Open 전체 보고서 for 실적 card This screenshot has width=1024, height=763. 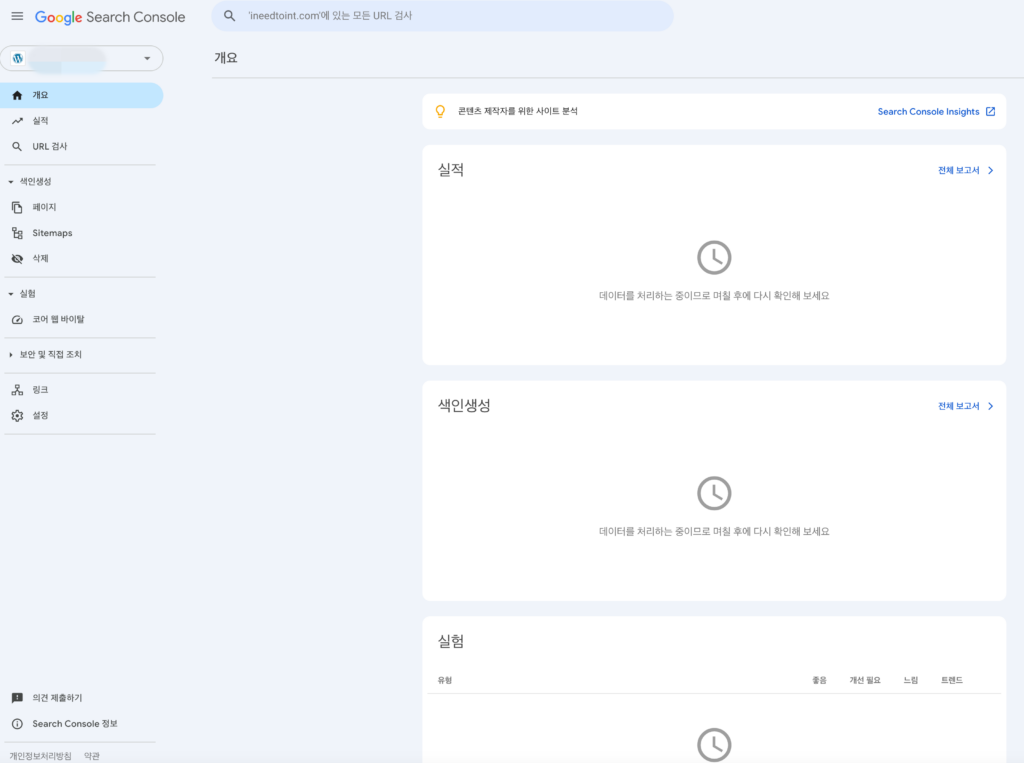(x=959, y=170)
